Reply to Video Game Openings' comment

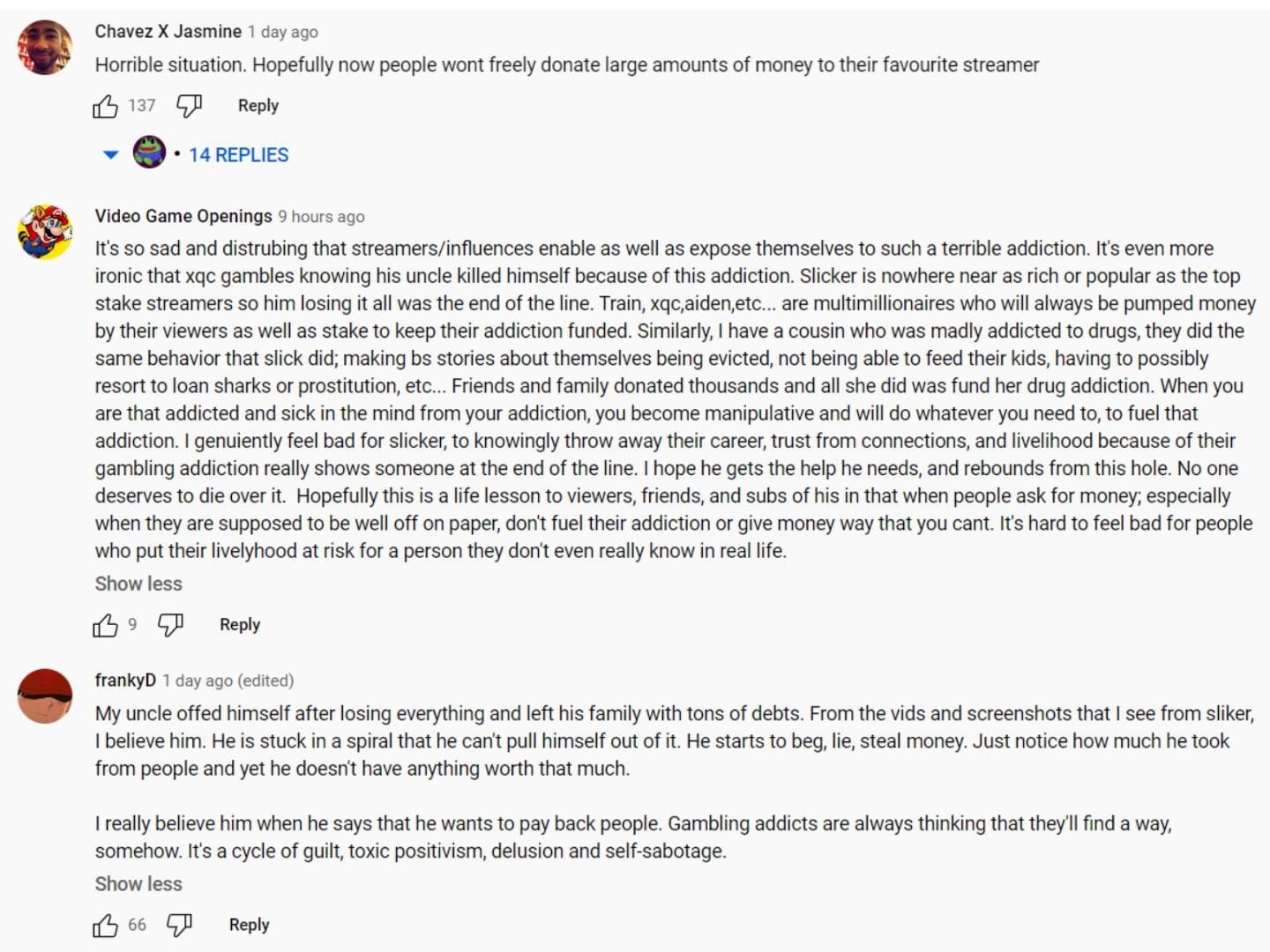pos(240,625)
